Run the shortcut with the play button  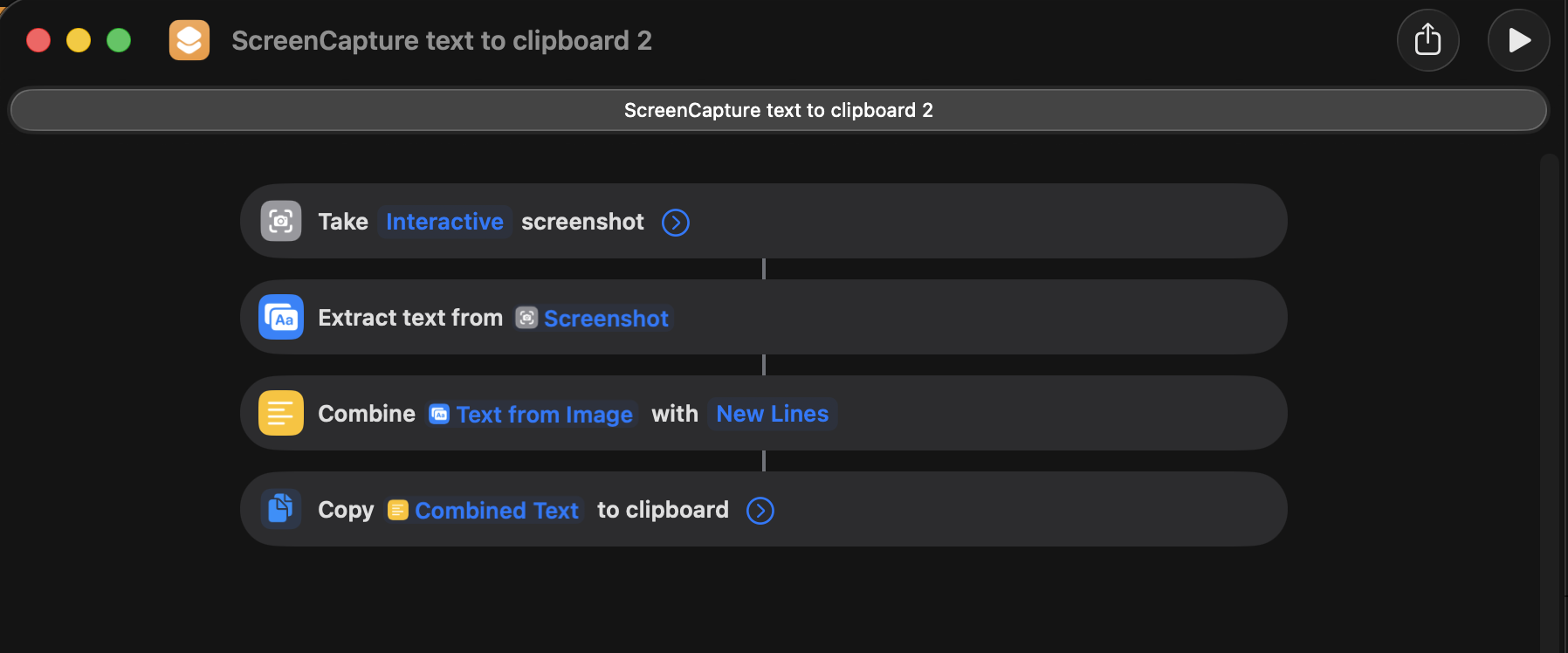point(1518,40)
